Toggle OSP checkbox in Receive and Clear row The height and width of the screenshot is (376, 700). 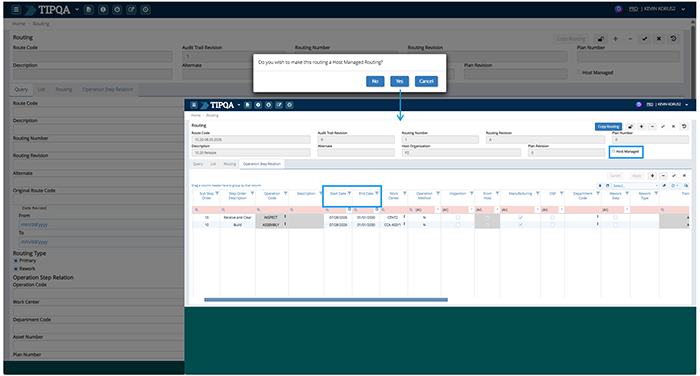pos(552,217)
